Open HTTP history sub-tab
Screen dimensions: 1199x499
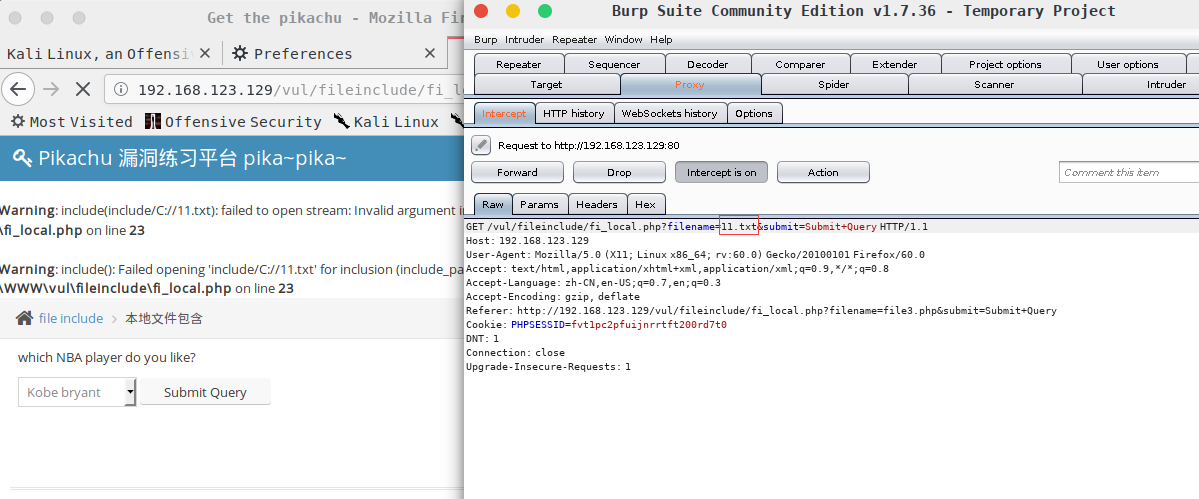[x=574, y=113]
